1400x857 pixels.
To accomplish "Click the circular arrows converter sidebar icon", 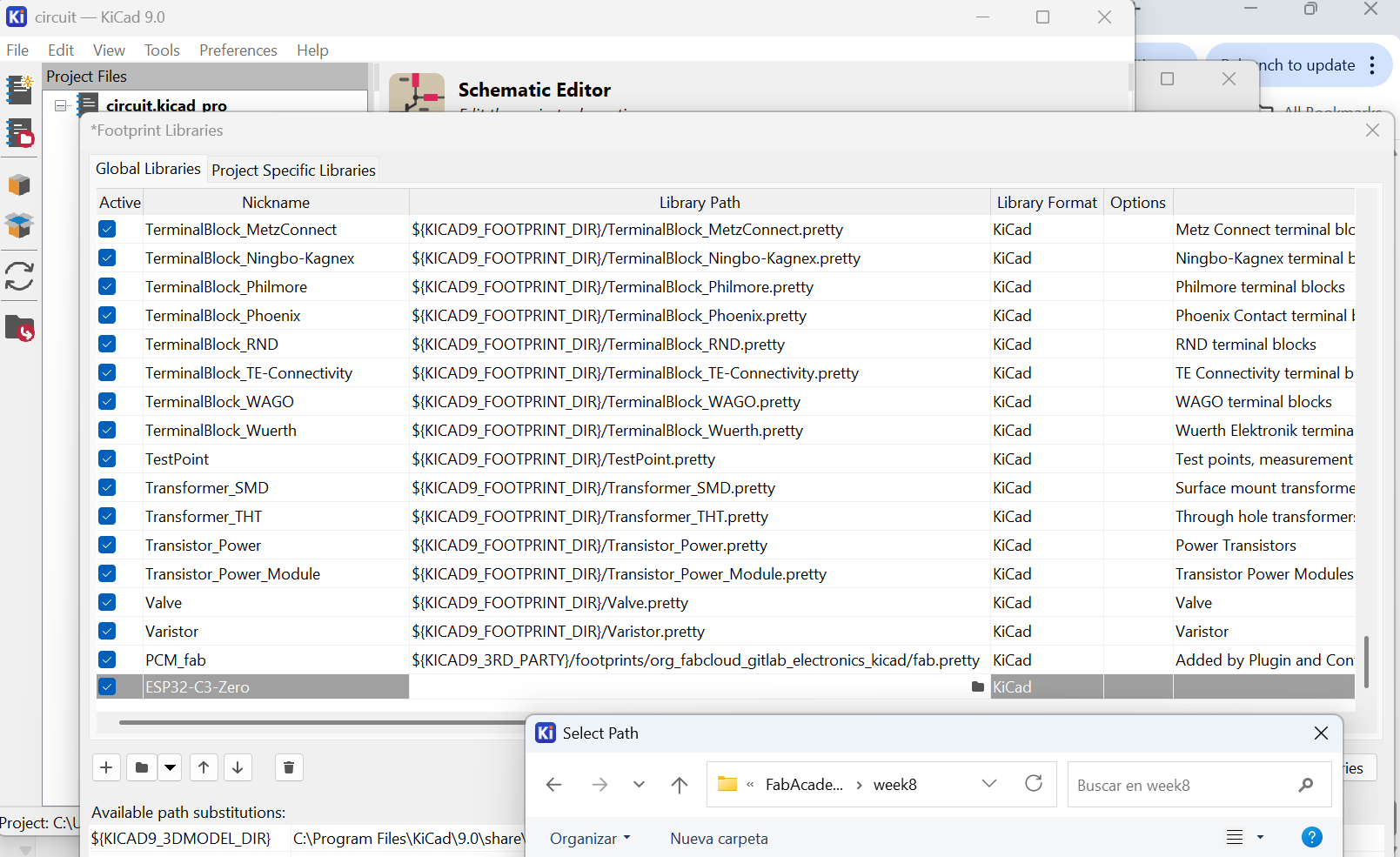I will click(19, 277).
